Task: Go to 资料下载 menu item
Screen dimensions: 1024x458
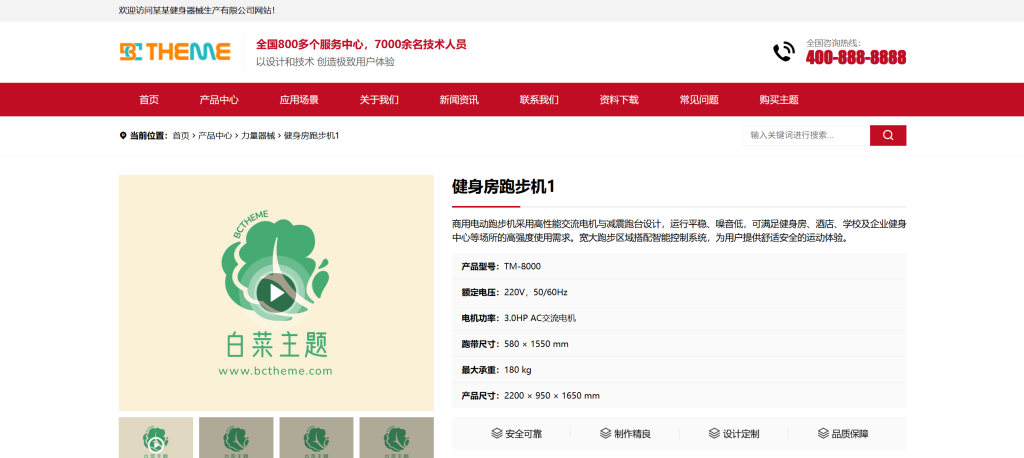Action: (619, 100)
